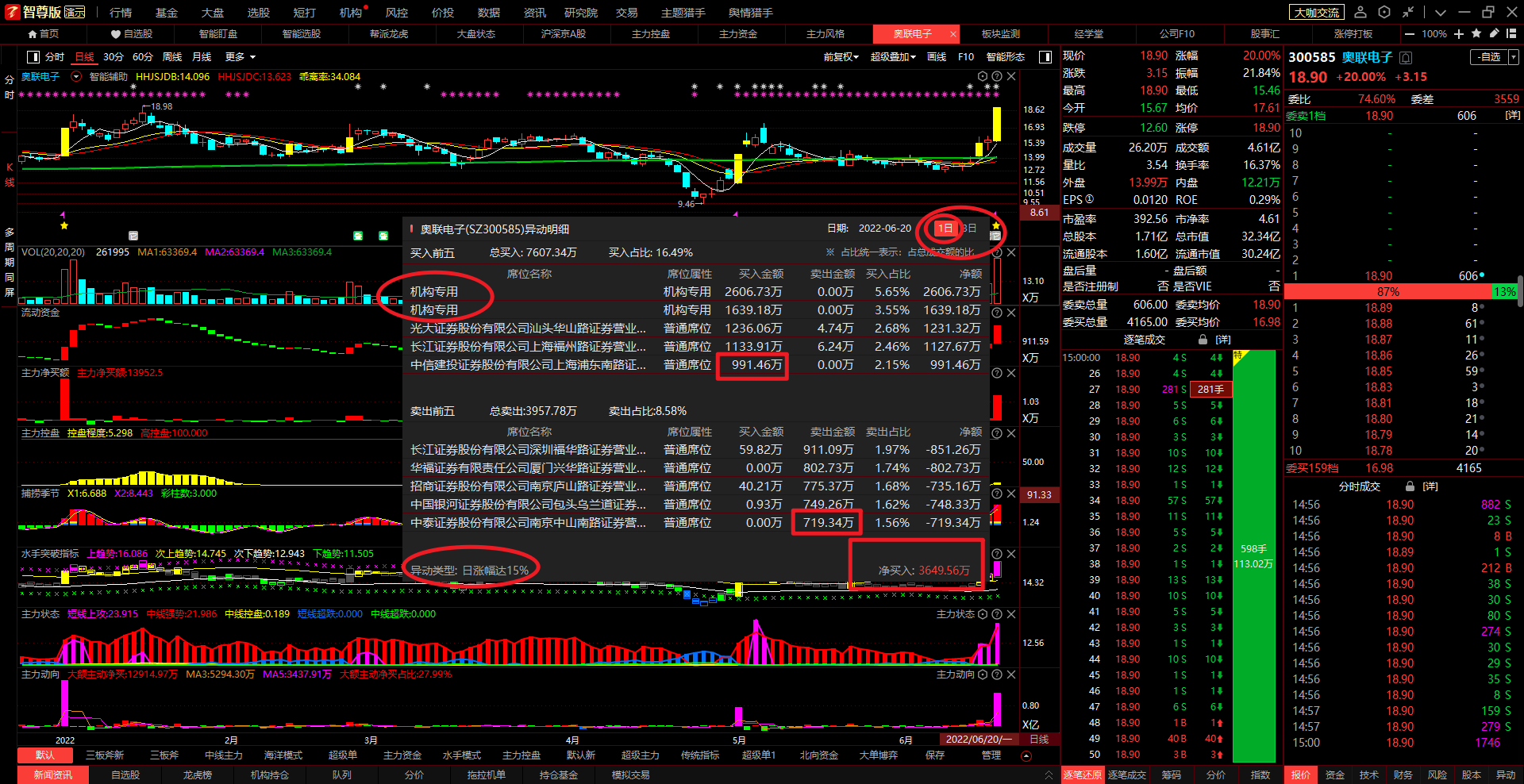The height and width of the screenshot is (784, 1524).
Task: Toggle right panel layout icon beside 智能形态
Action: [1045, 57]
